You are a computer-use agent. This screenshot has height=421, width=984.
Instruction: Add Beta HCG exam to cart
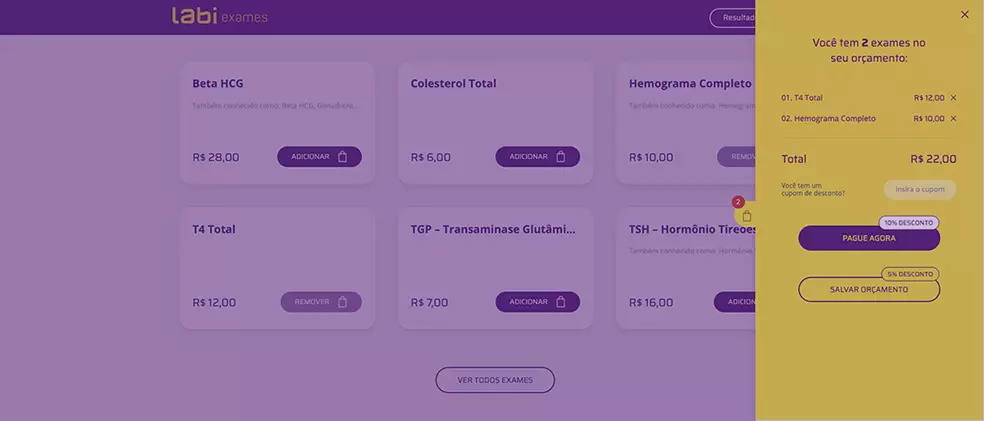(x=319, y=157)
